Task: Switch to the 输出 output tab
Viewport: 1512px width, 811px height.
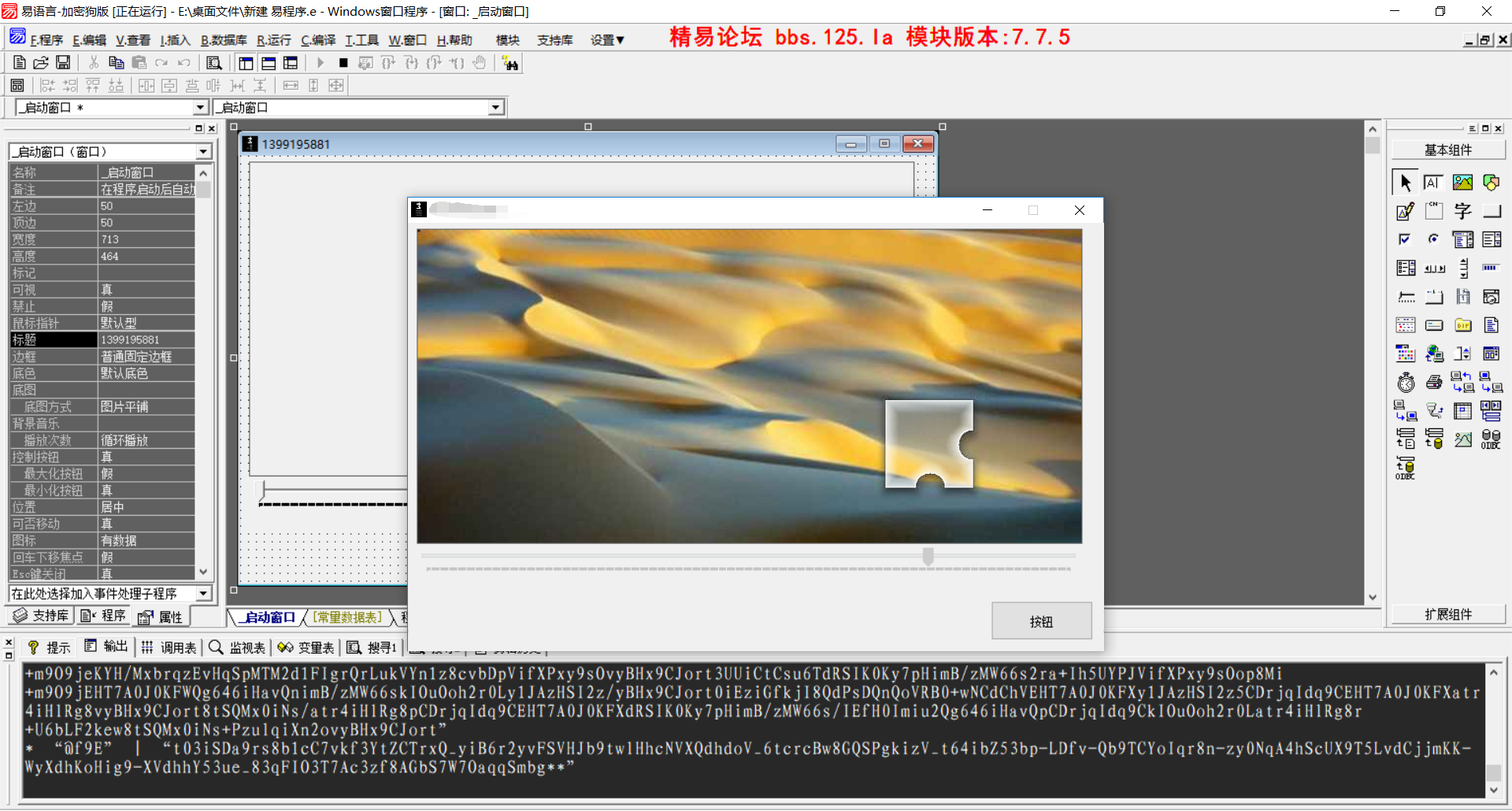Action: pos(106,646)
